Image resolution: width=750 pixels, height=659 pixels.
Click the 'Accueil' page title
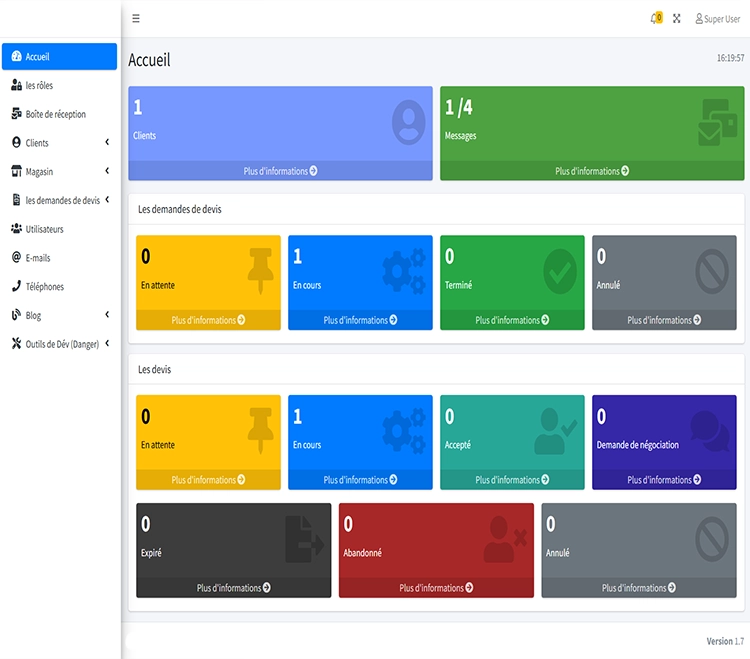(x=149, y=60)
